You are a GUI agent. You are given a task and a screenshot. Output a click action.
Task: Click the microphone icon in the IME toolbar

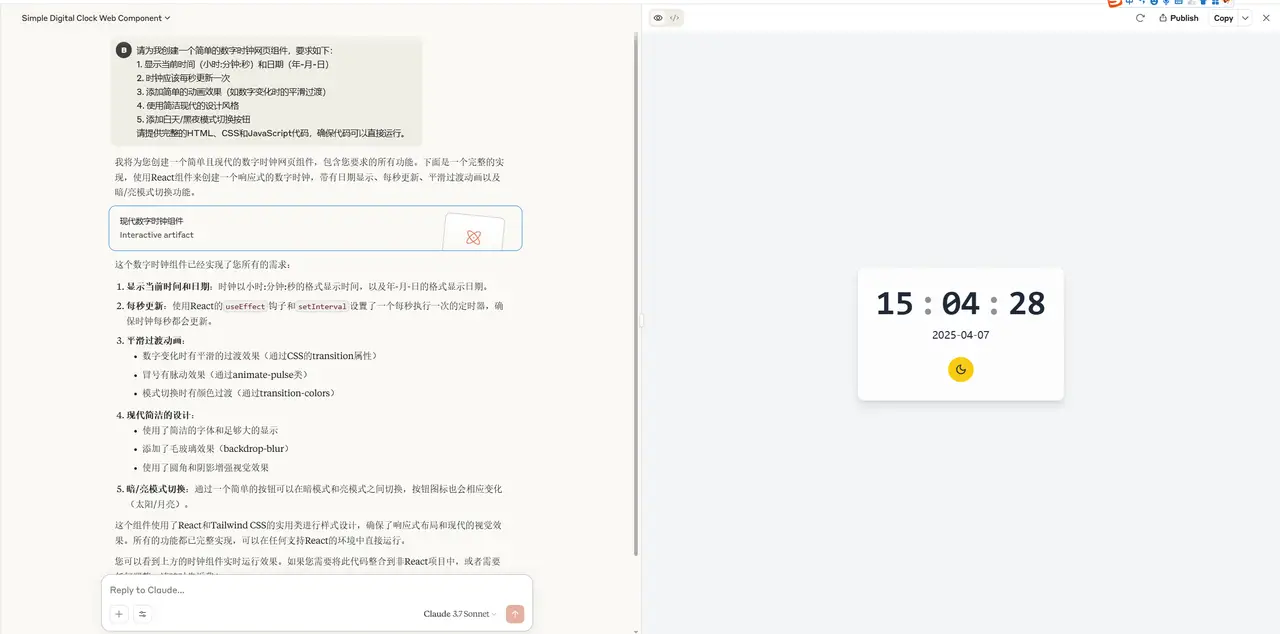pyautogui.click(x=1166, y=3)
